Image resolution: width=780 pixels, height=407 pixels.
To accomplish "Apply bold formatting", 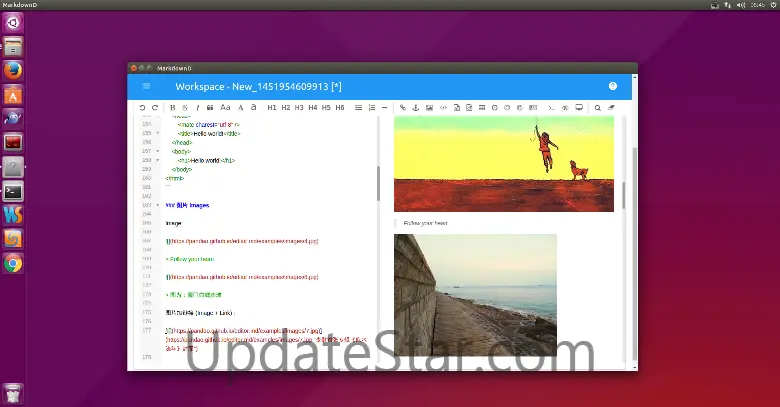I will coord(173,107).
